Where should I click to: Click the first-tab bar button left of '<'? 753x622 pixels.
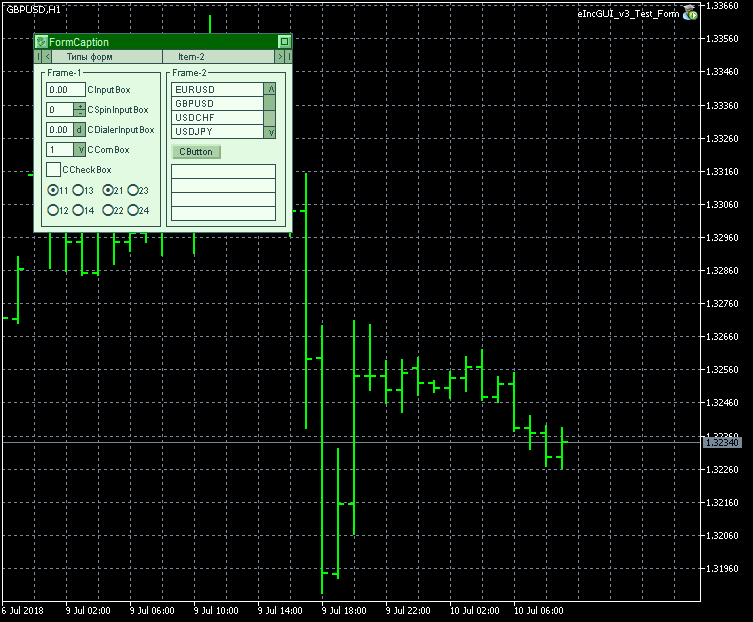39,57
